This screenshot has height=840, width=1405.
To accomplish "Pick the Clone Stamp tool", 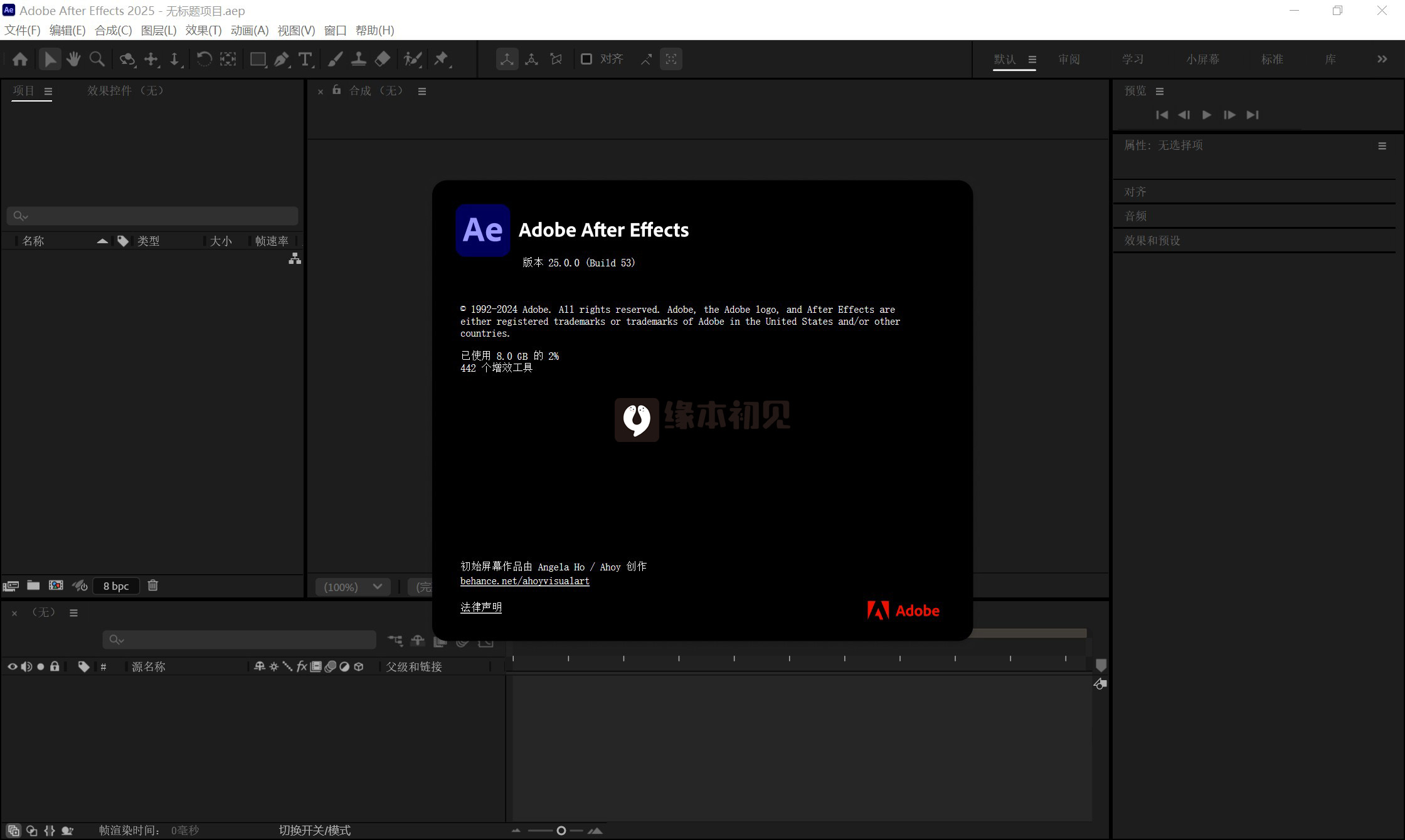I will pos(358,59).
